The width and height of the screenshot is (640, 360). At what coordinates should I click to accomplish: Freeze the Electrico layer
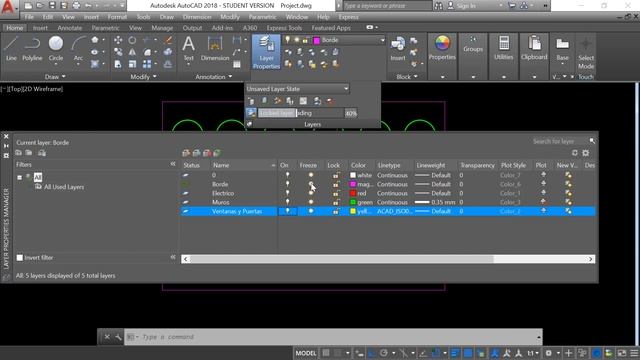pyautogui.click(x=311, y=193)
